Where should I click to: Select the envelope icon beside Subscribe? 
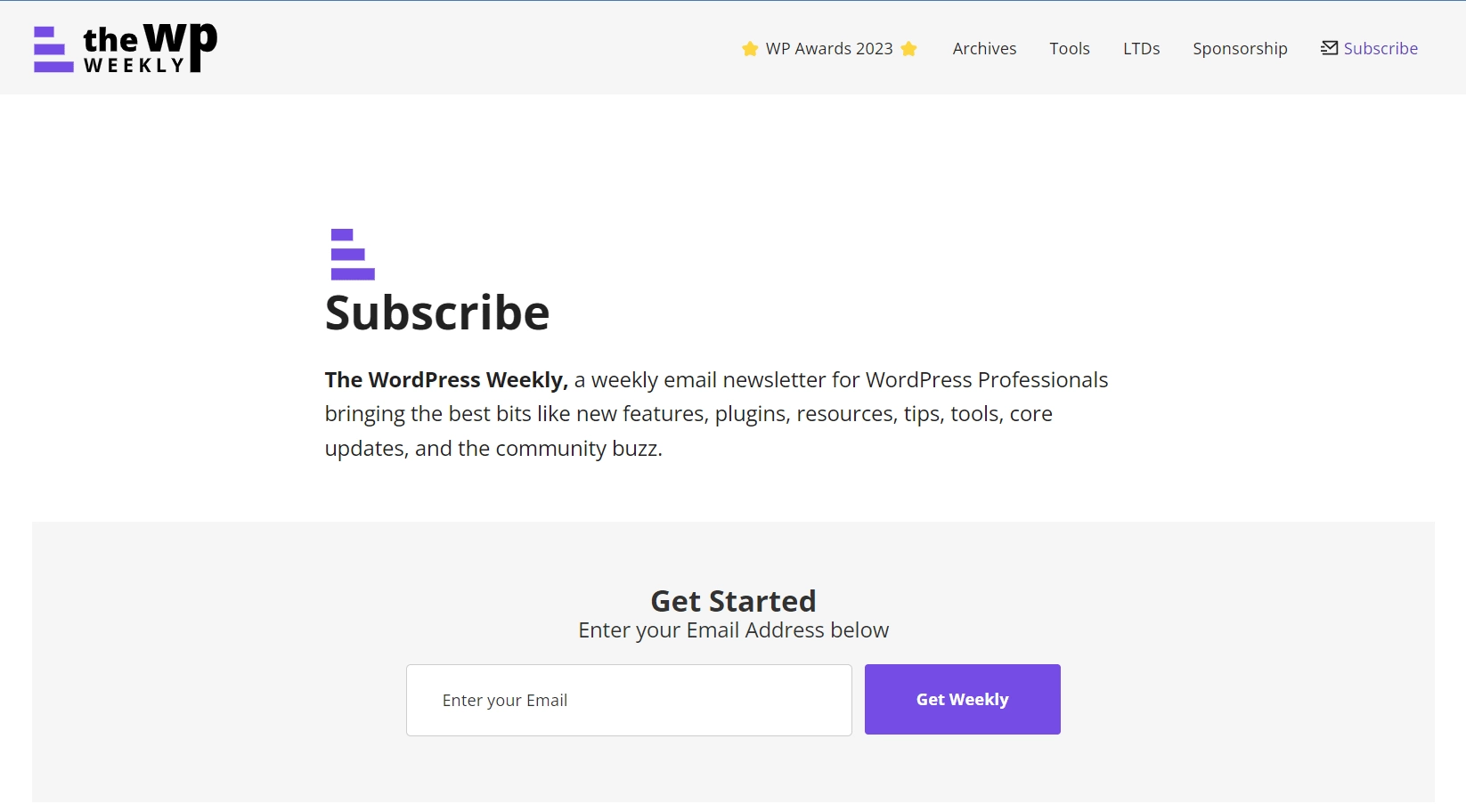coord(1329,47)
